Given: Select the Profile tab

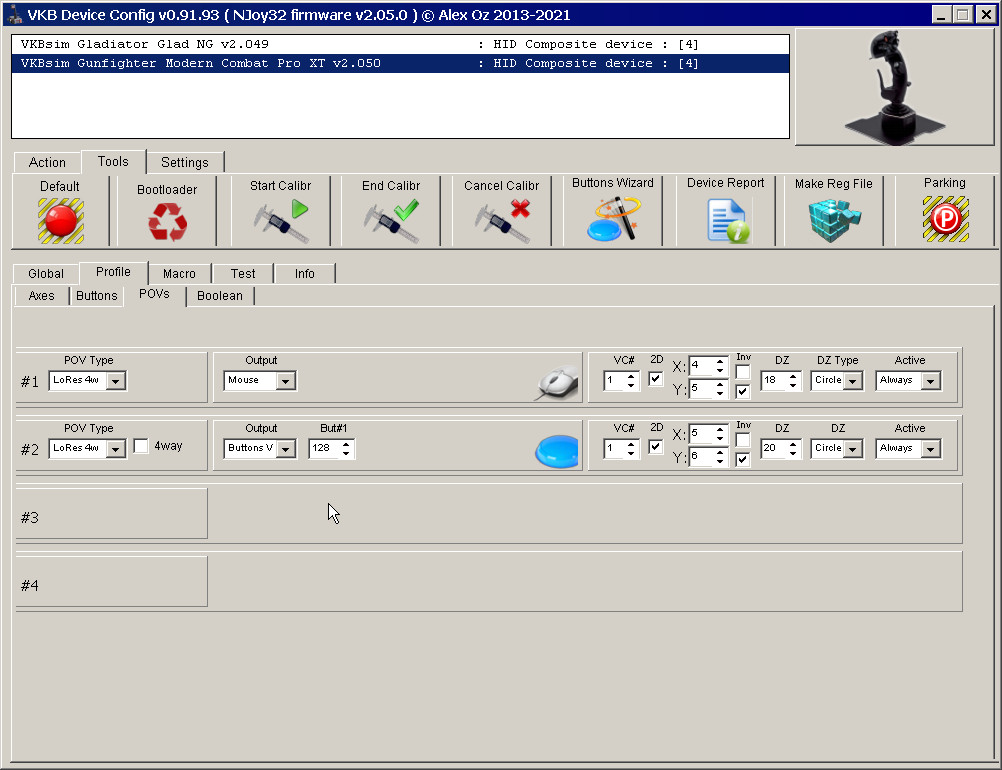Looking at the screenshot, I should point(113,272).
